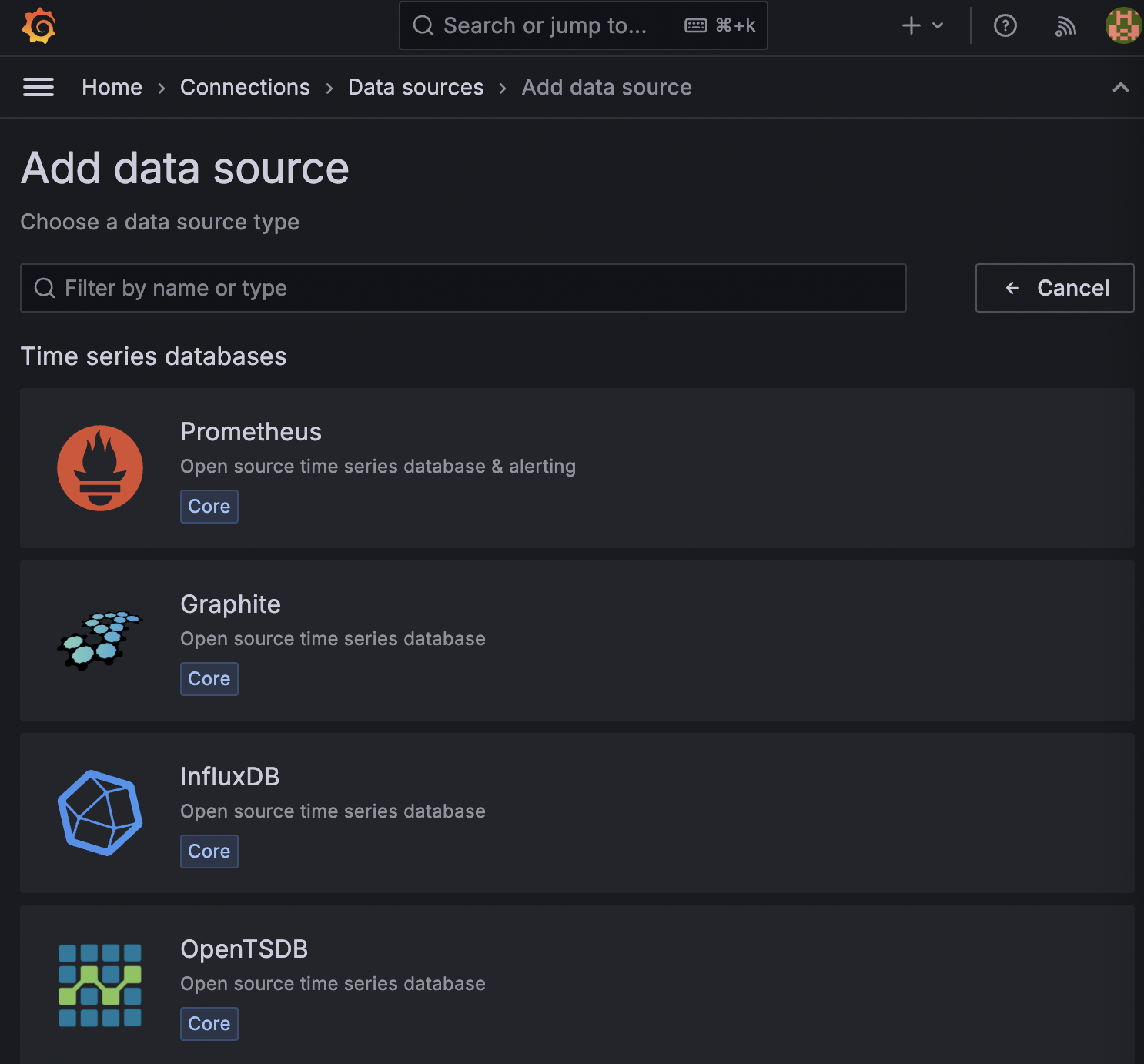Viewport: 1144px width, 1064px height.
Task: Focus the Search or jump to field
Action: 584,25
